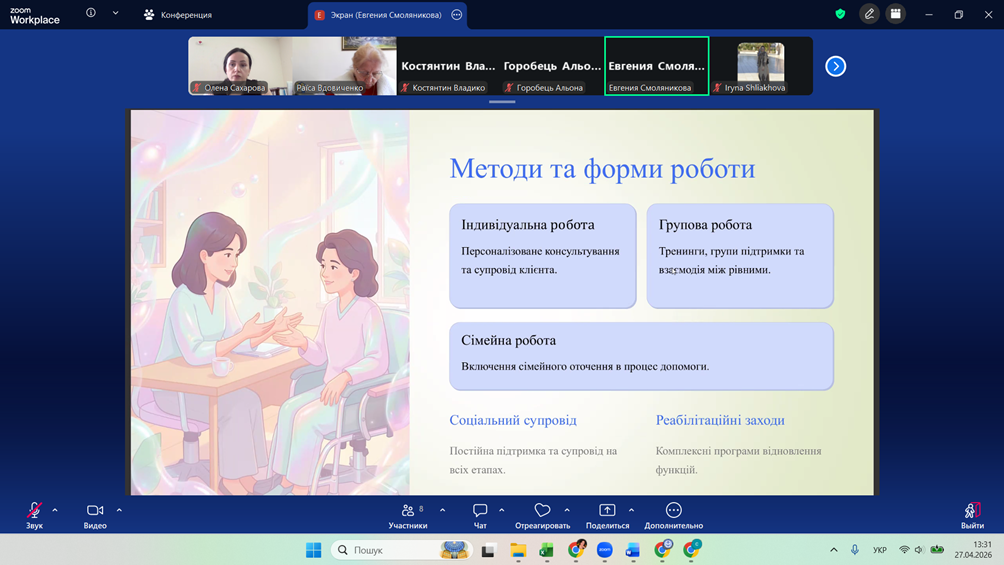
Task: Expand audio options arrow next to Звук
Action: (x=55, y=510)
